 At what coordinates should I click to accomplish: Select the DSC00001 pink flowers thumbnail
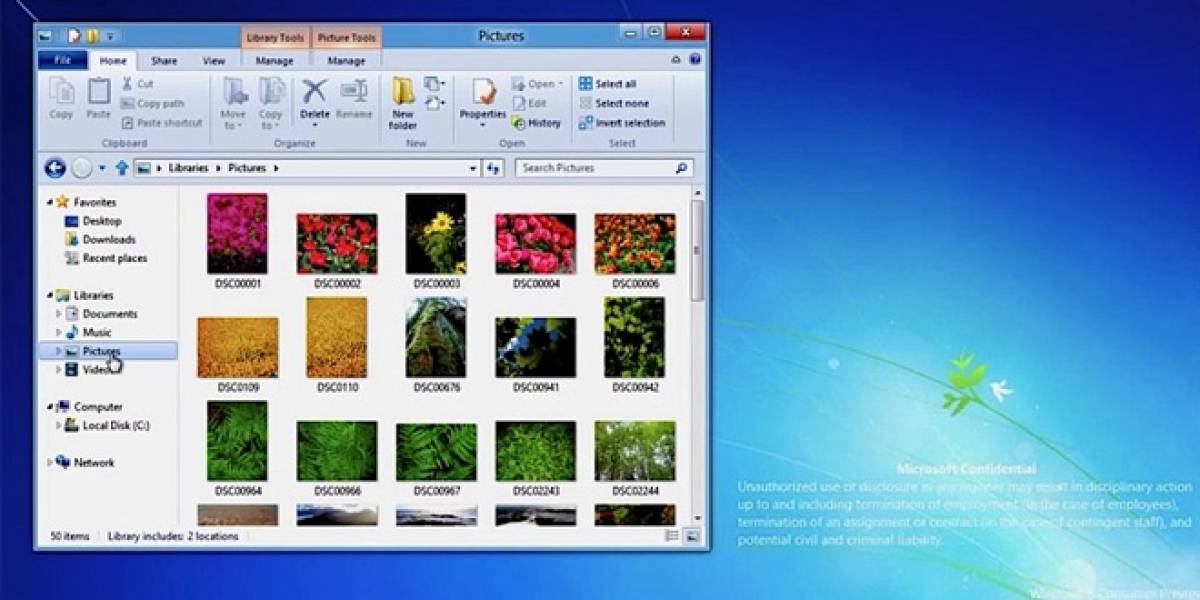[x=237, y=233]
